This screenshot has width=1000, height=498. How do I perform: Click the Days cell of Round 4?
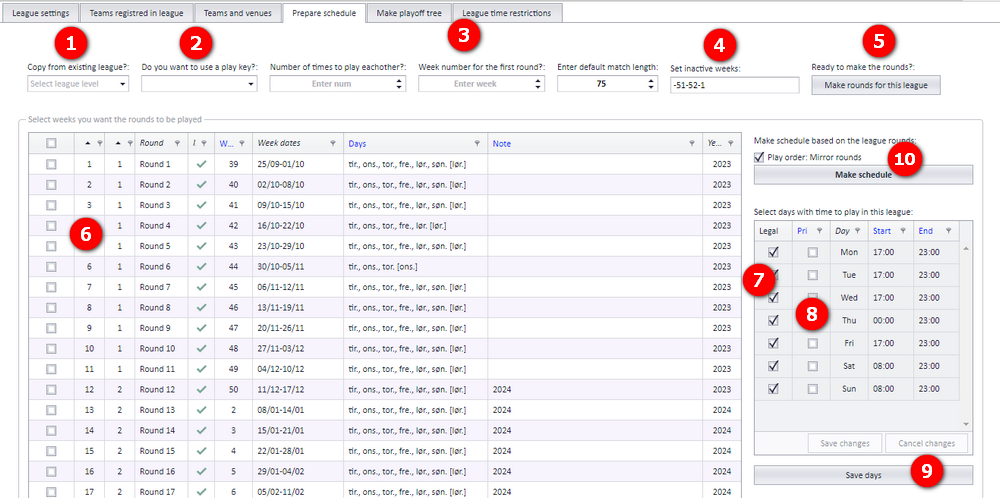(416, 226)
